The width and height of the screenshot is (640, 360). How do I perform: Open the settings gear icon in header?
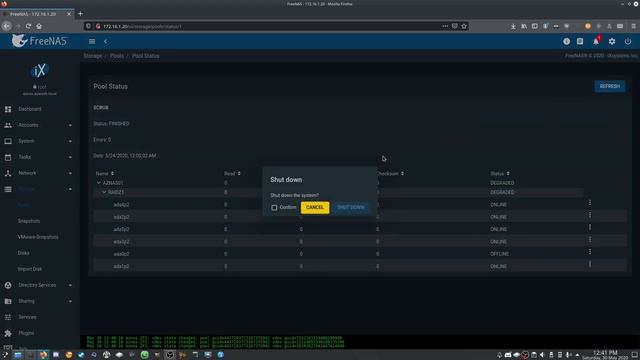[612, 41]
